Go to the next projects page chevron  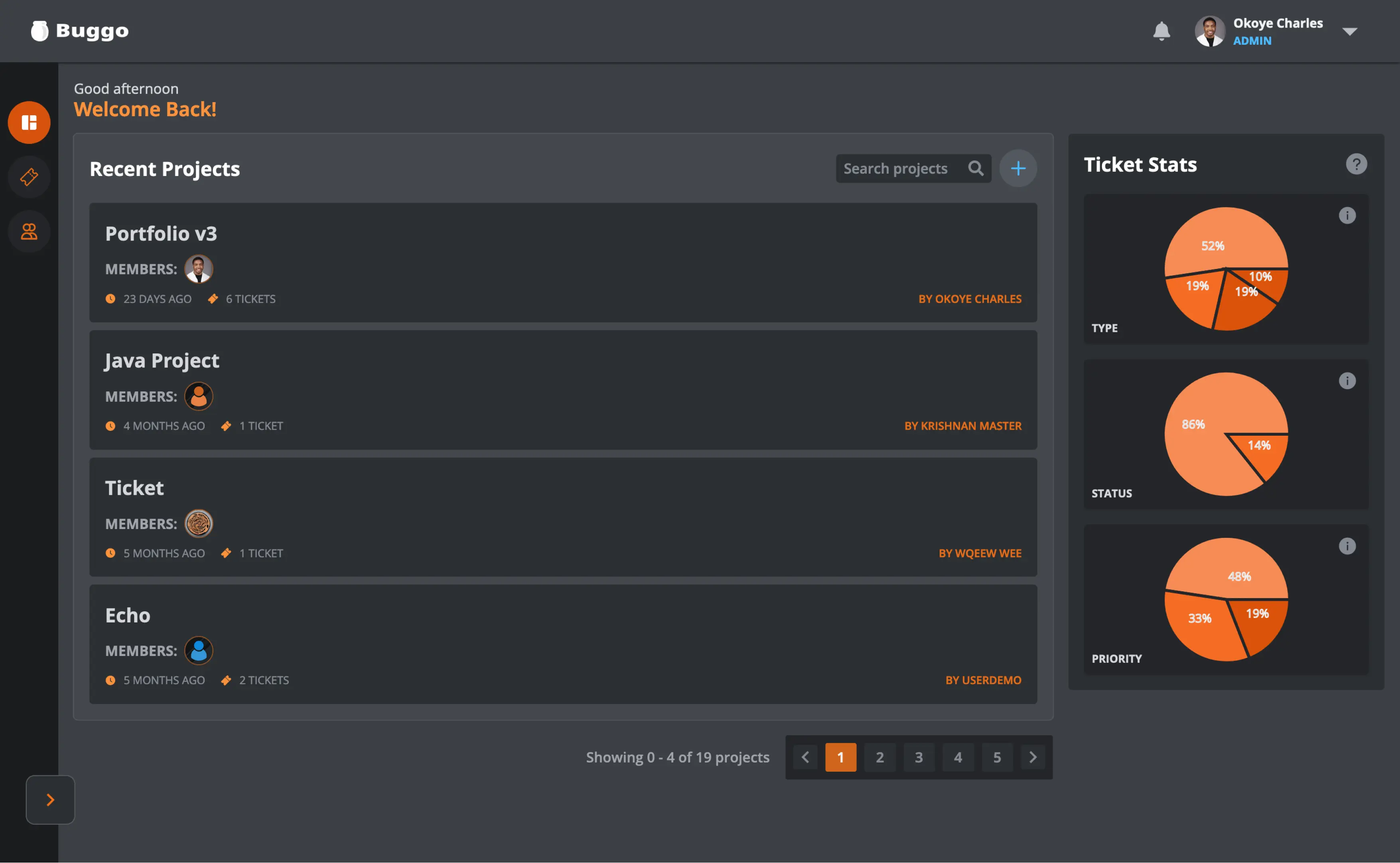coord(1033,757)
